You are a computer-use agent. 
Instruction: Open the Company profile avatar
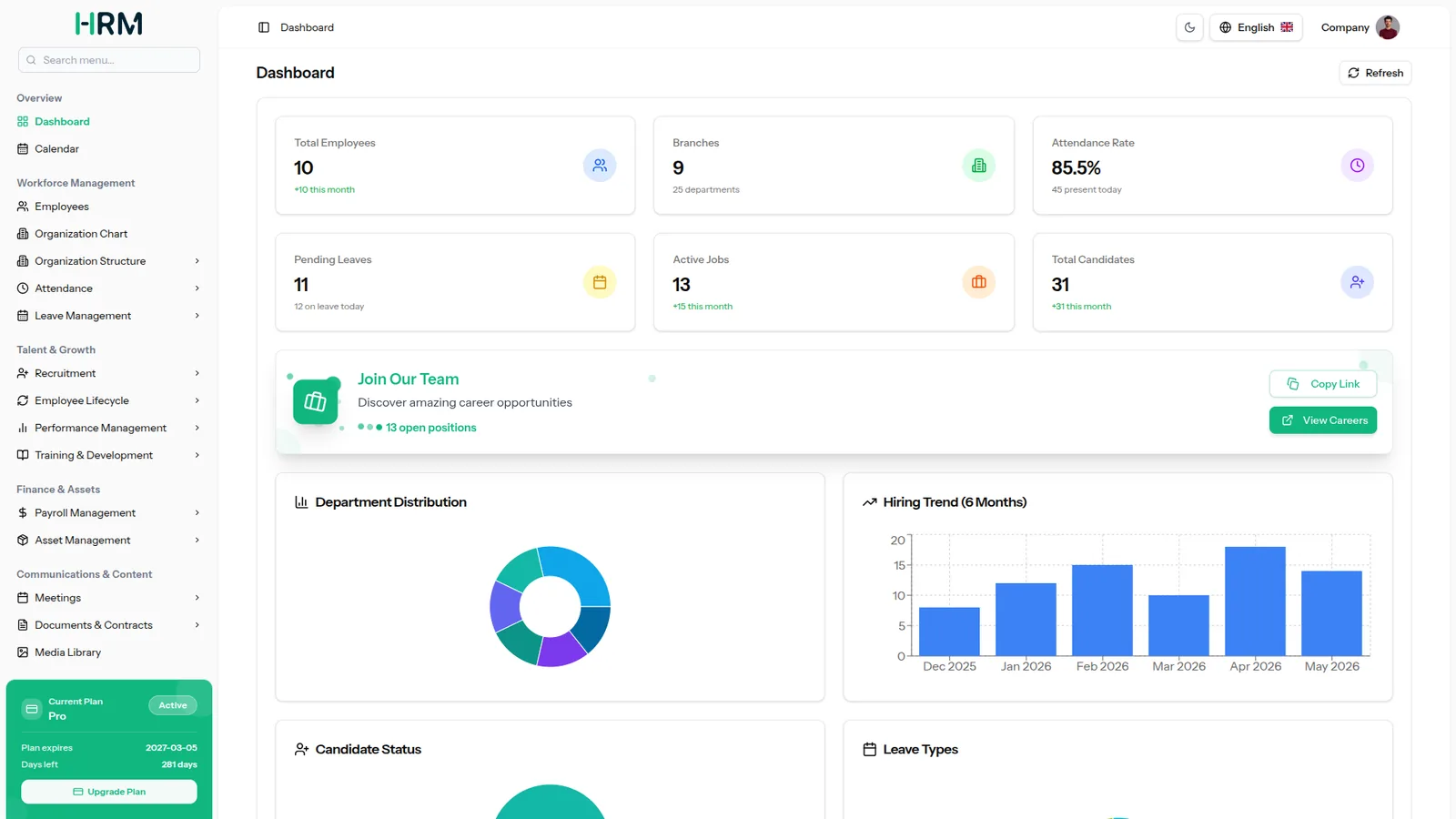tap(1388, 27)
